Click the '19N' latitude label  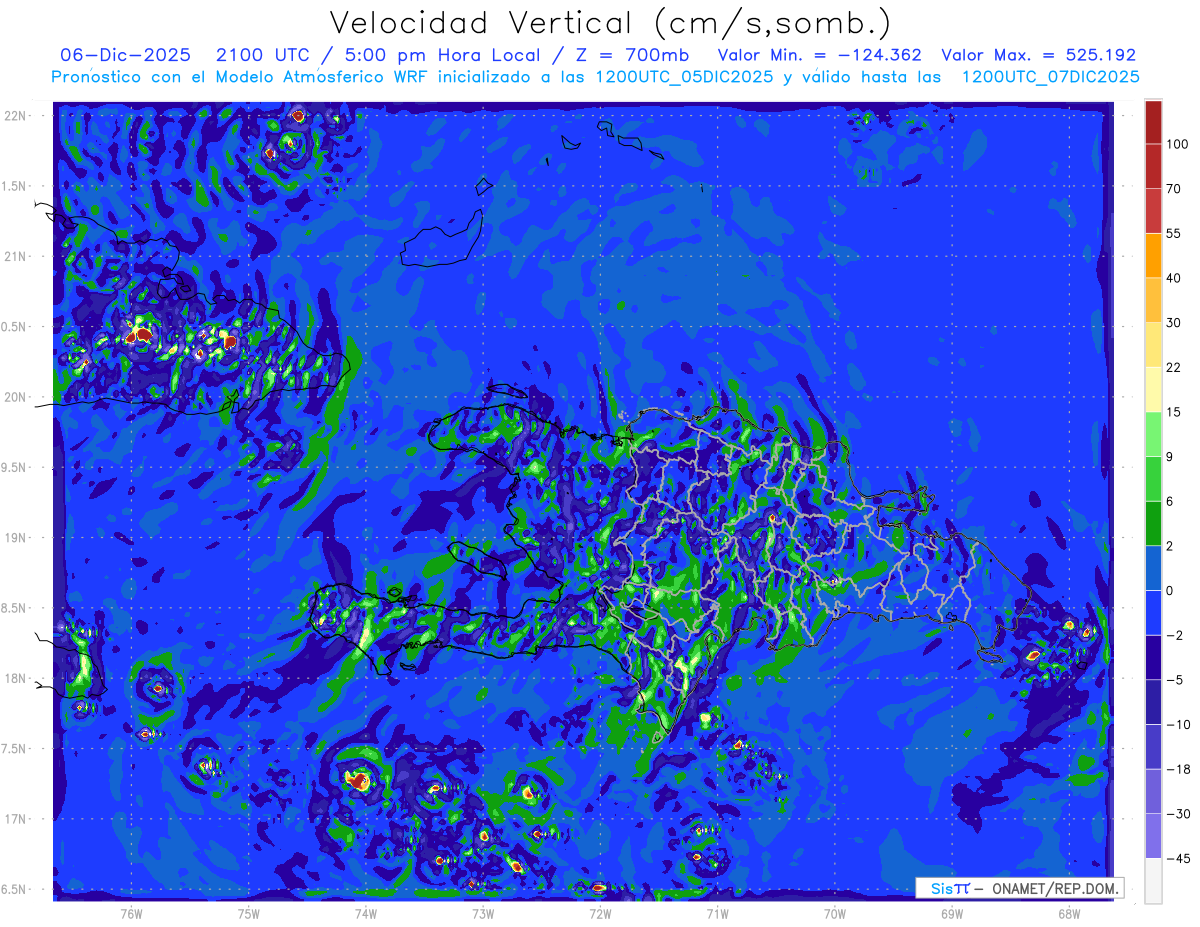pyautogui.click(x=16, y=538)
